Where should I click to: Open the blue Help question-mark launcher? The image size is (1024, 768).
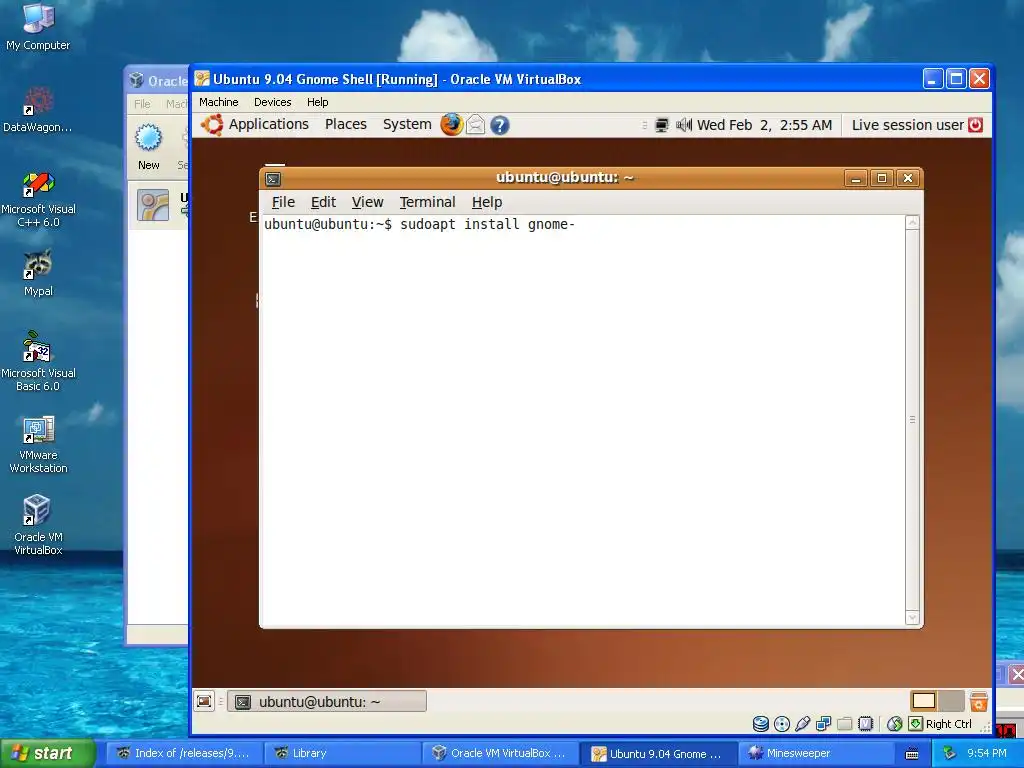point(500,125)
